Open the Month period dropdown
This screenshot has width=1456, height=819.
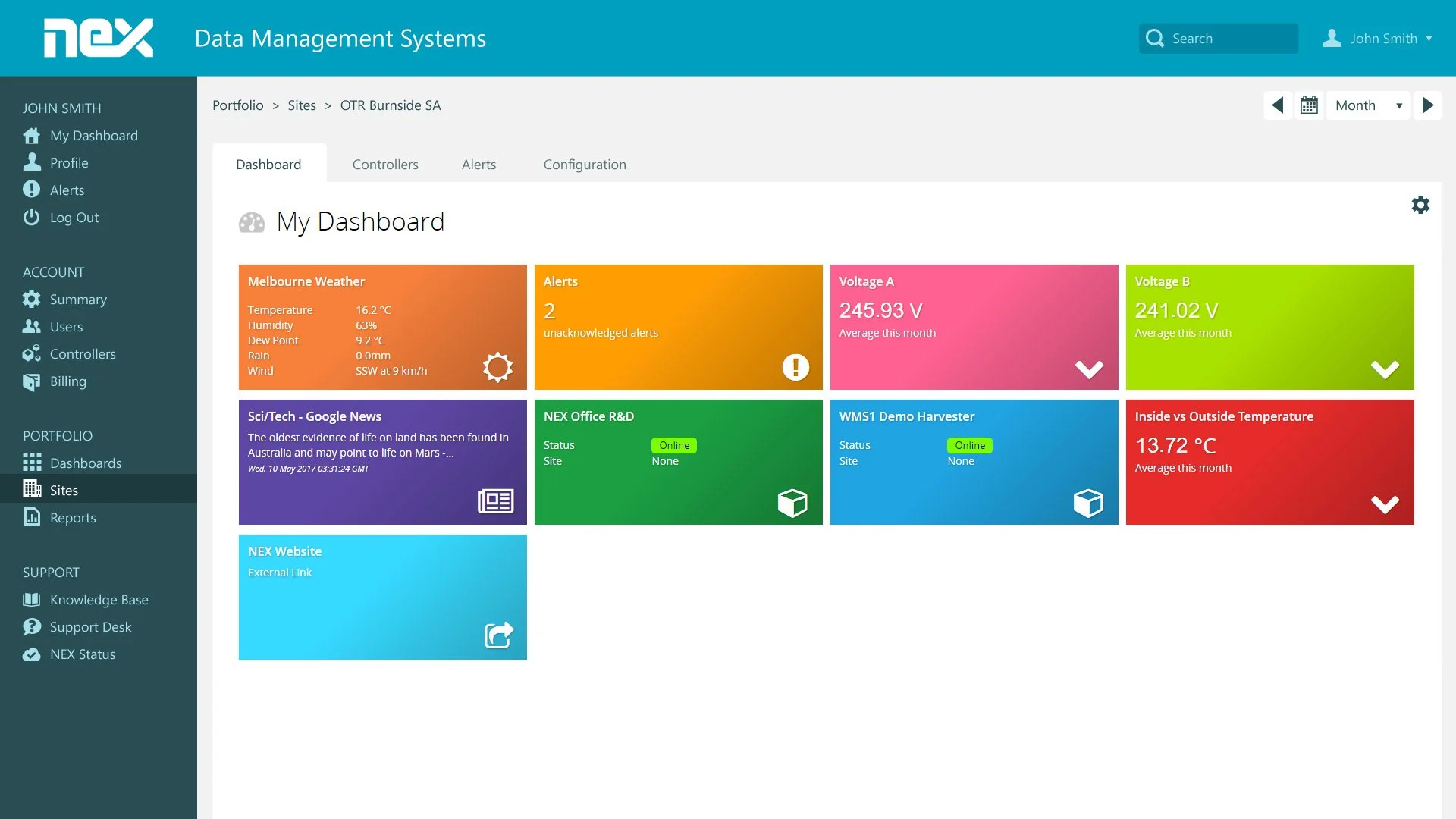click(x=1367, y=105)
